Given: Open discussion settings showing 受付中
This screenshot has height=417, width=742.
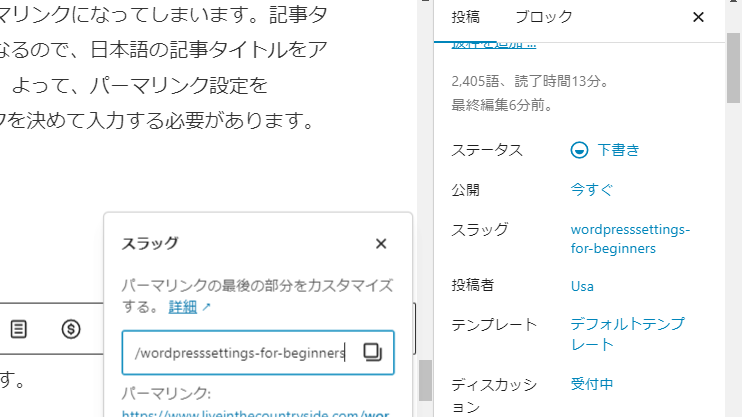Looking at the screenshot, I should click(x=591, y=383).
